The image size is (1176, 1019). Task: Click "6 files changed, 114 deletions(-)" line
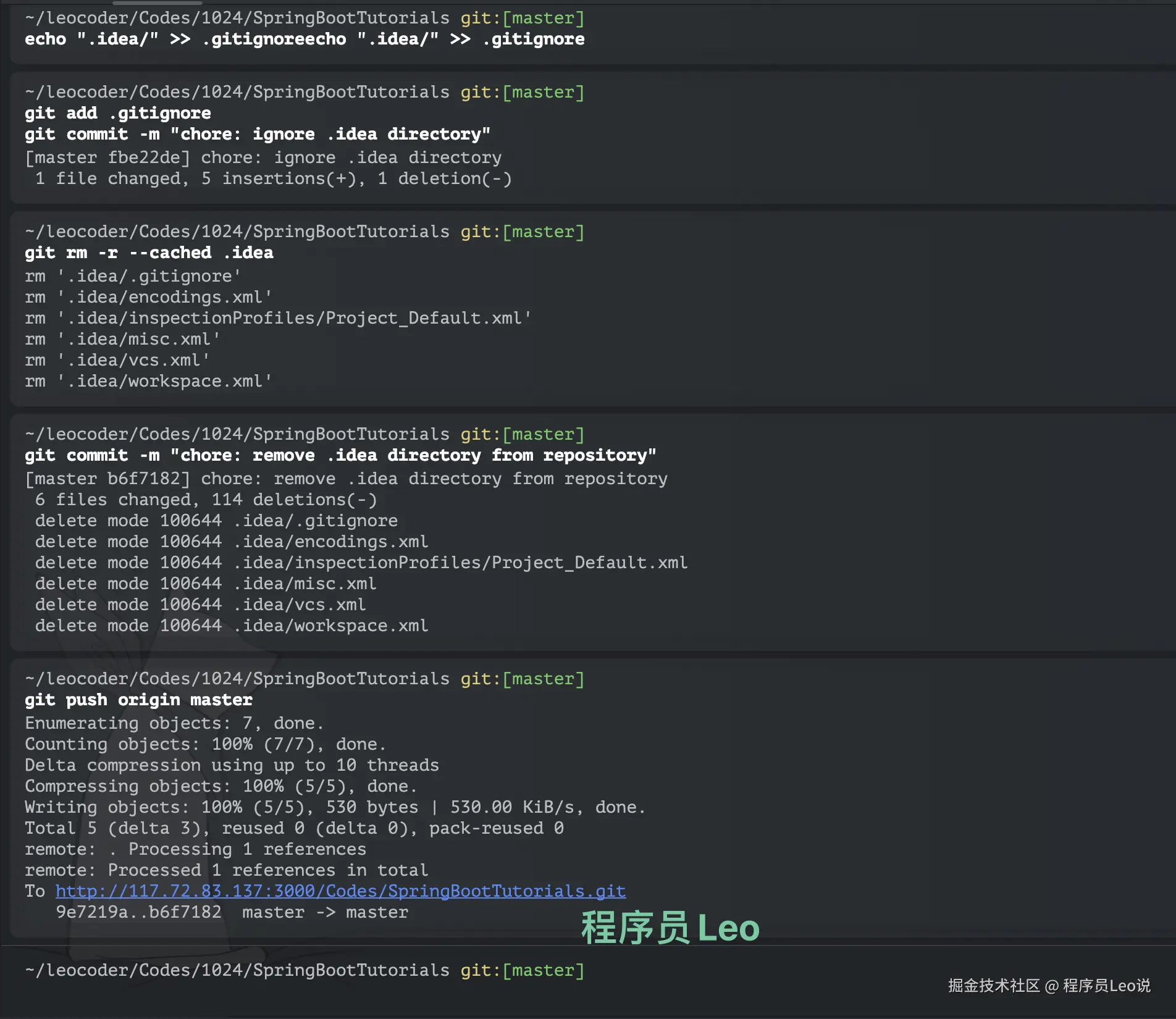pos(206,500)
